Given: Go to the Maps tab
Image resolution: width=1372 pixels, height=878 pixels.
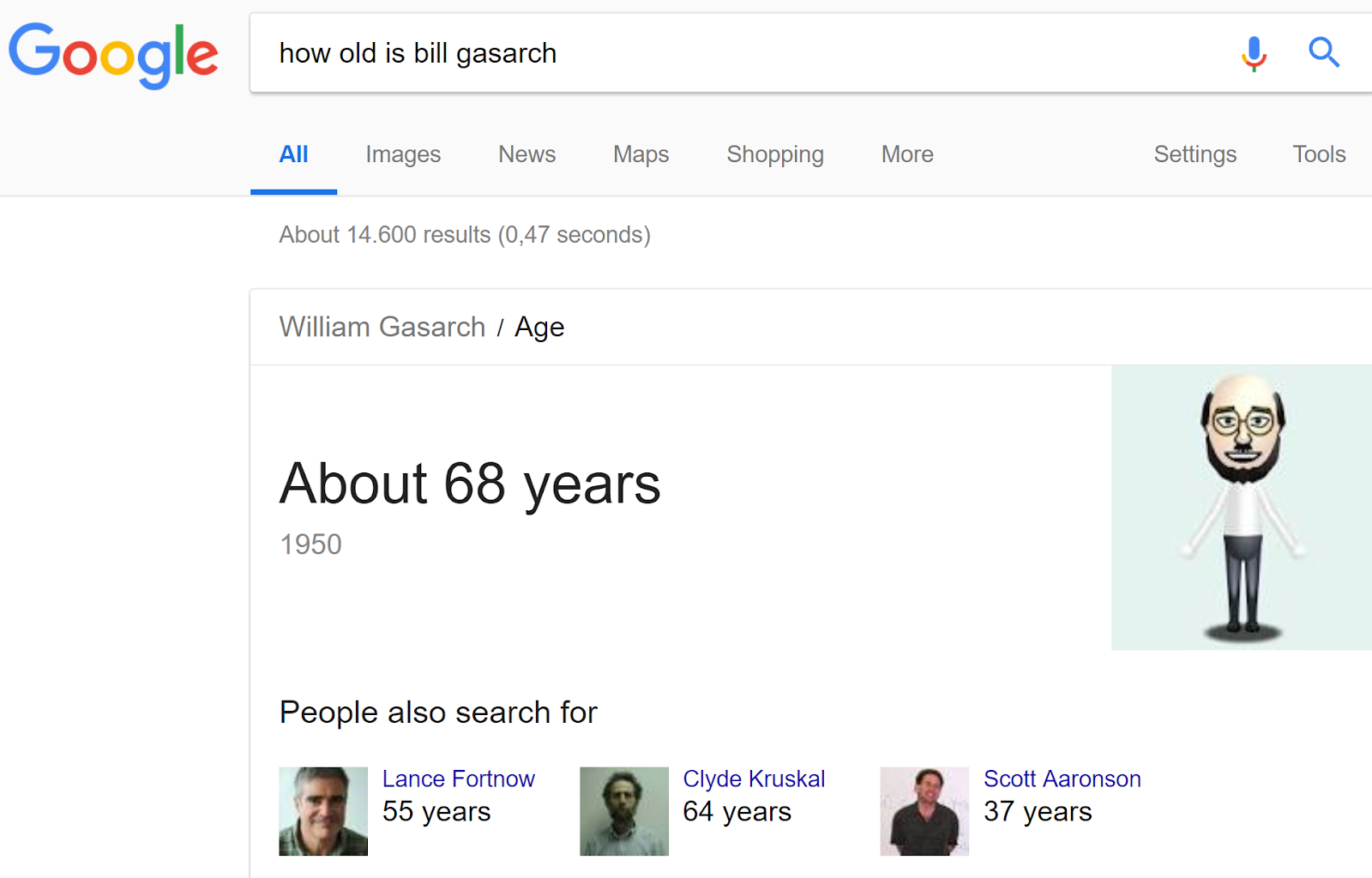Looking at the screenshot, I should pos(641,154).
